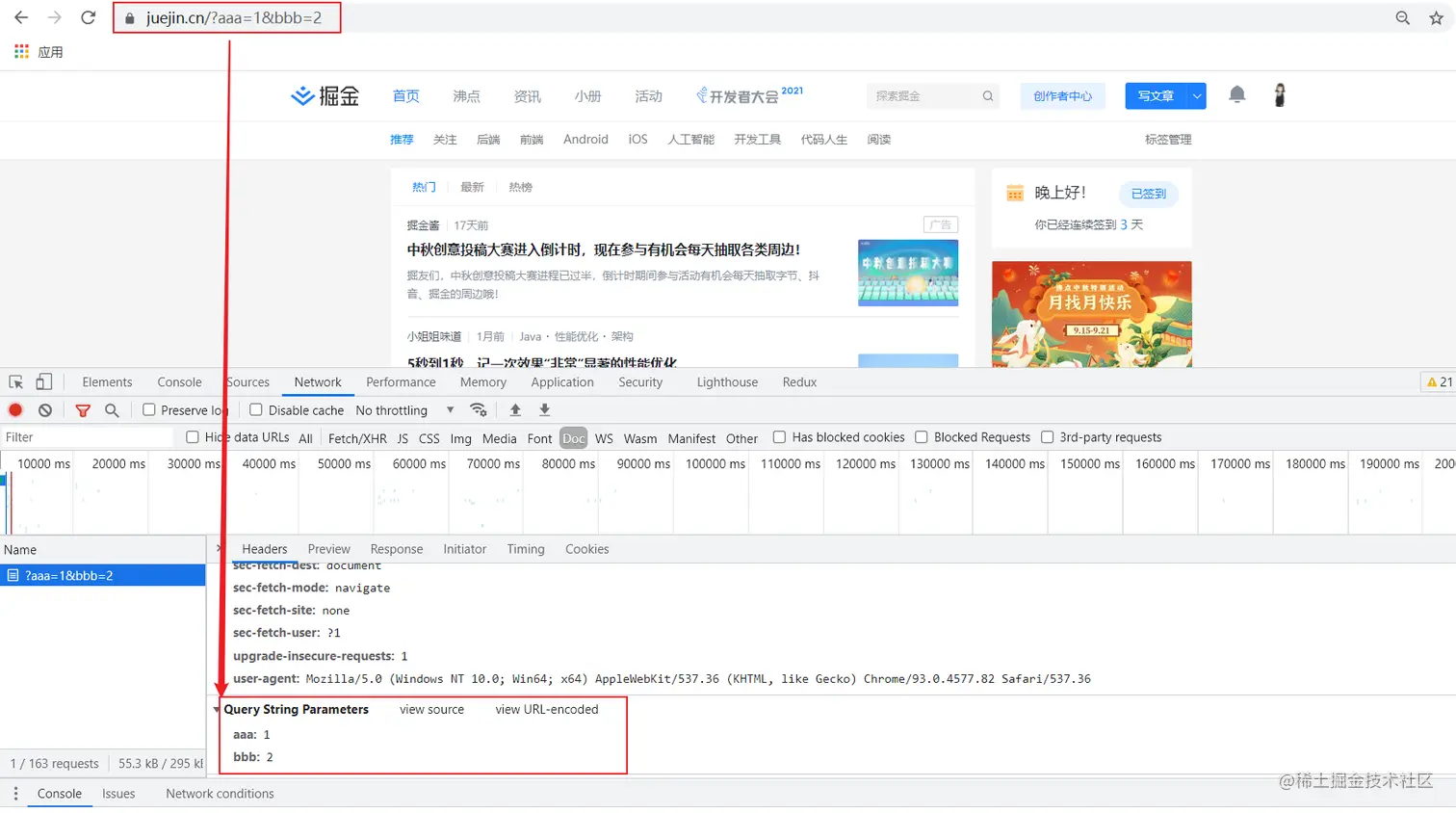Enable Blocked Requests checkbox
The image size is (1456, 813).
[922, 437]
